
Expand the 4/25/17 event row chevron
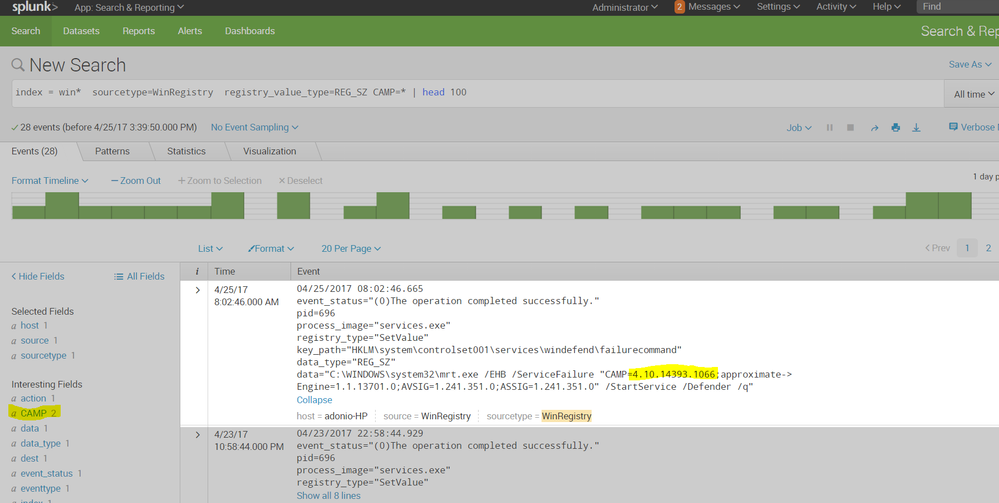point(197,290)
